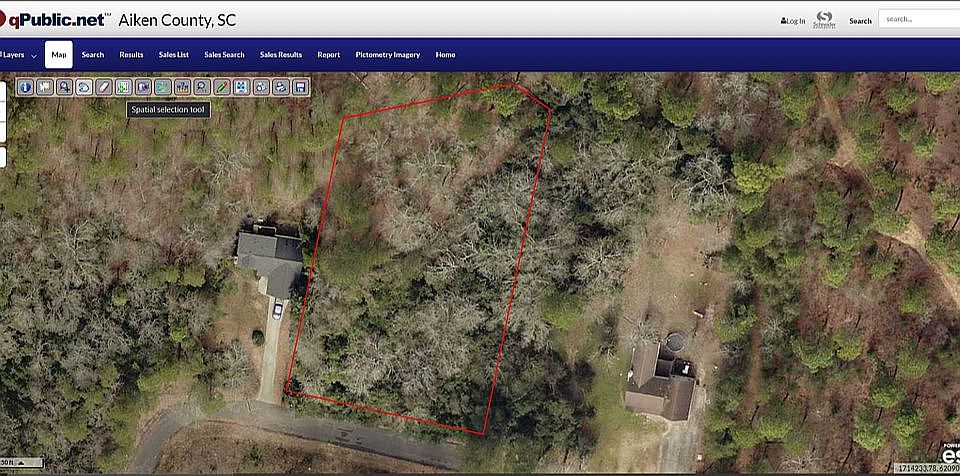The height and width of the screenshot is (476, 960).
Task: Activate the zoom-in magnifier tool
Action: (64, 87)
